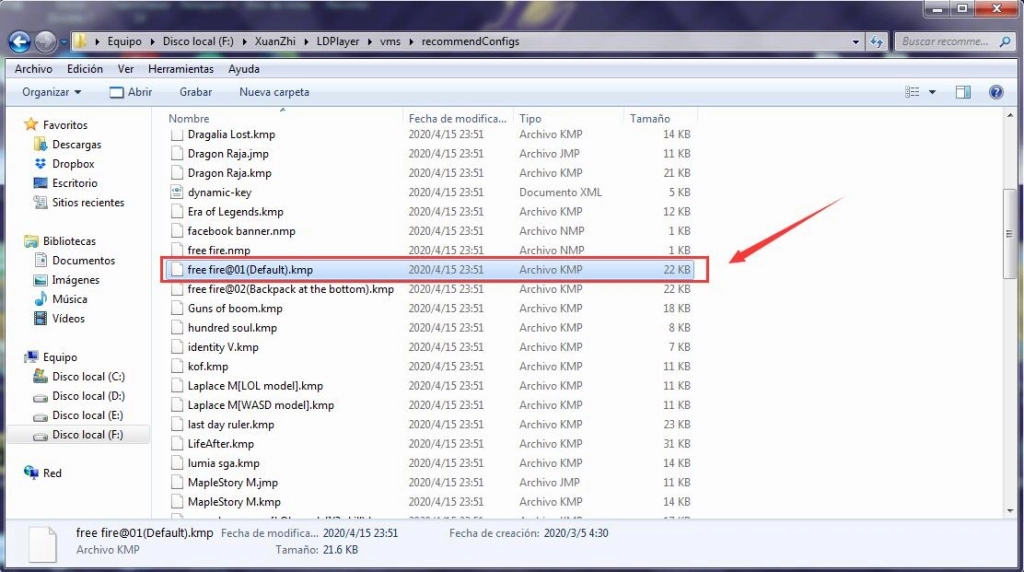Click the search magnifier icon
Viewport: 1024px width, 572px height.
coord(1004,42)
